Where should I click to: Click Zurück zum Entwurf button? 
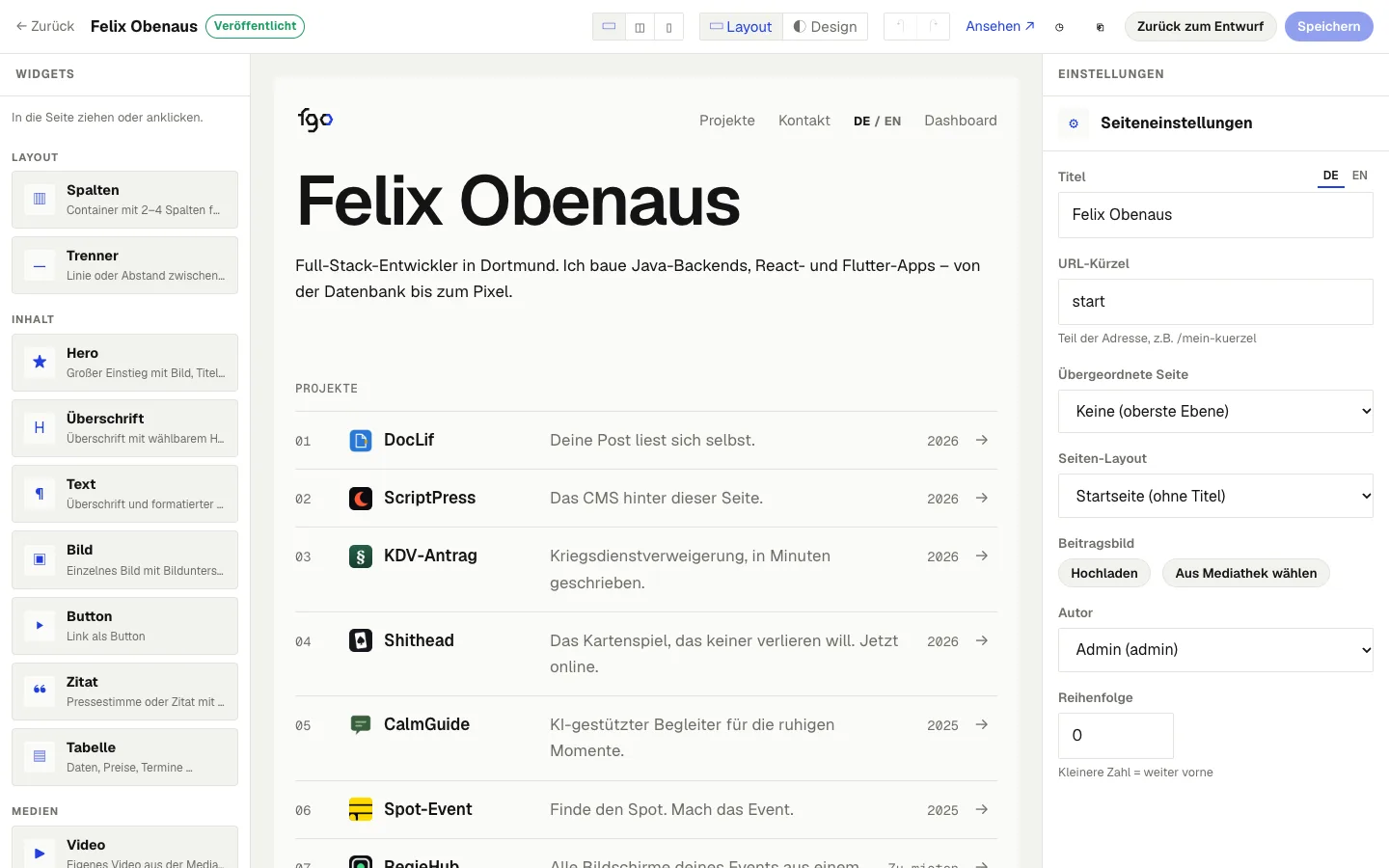(1200, 26)
